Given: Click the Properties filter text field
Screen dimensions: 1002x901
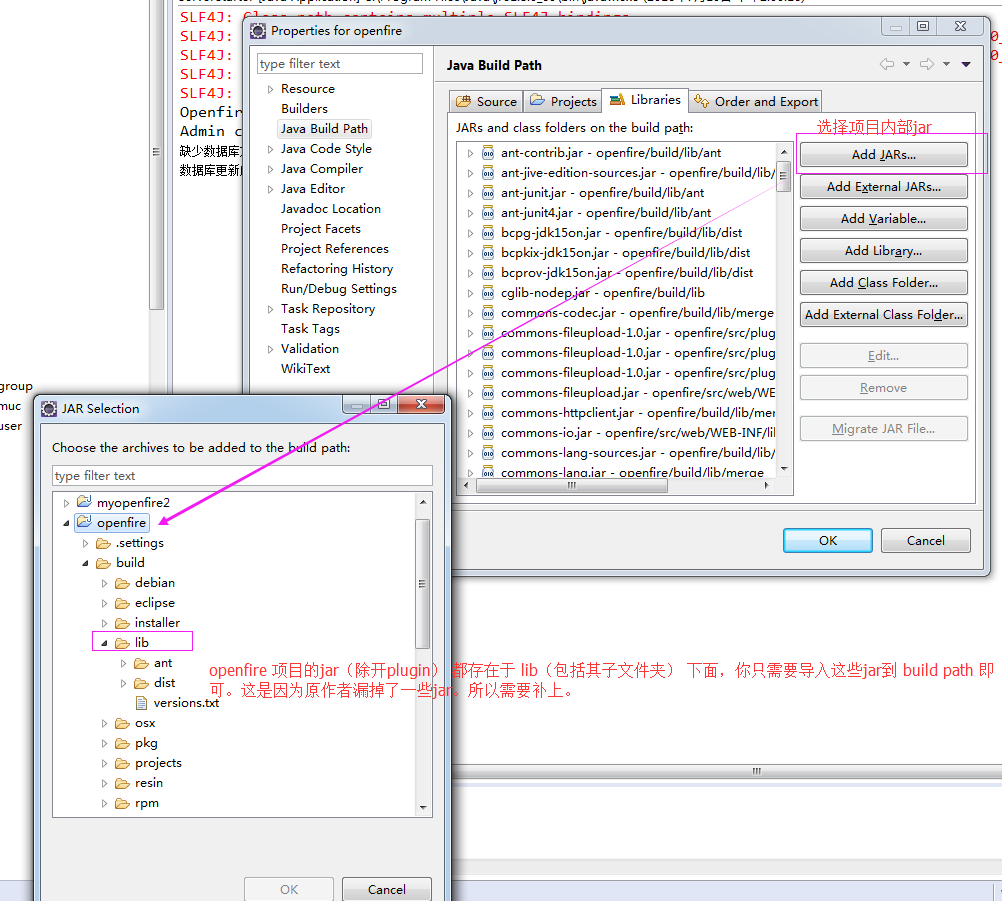Looking at the screenshot, I should coord(340,64).
